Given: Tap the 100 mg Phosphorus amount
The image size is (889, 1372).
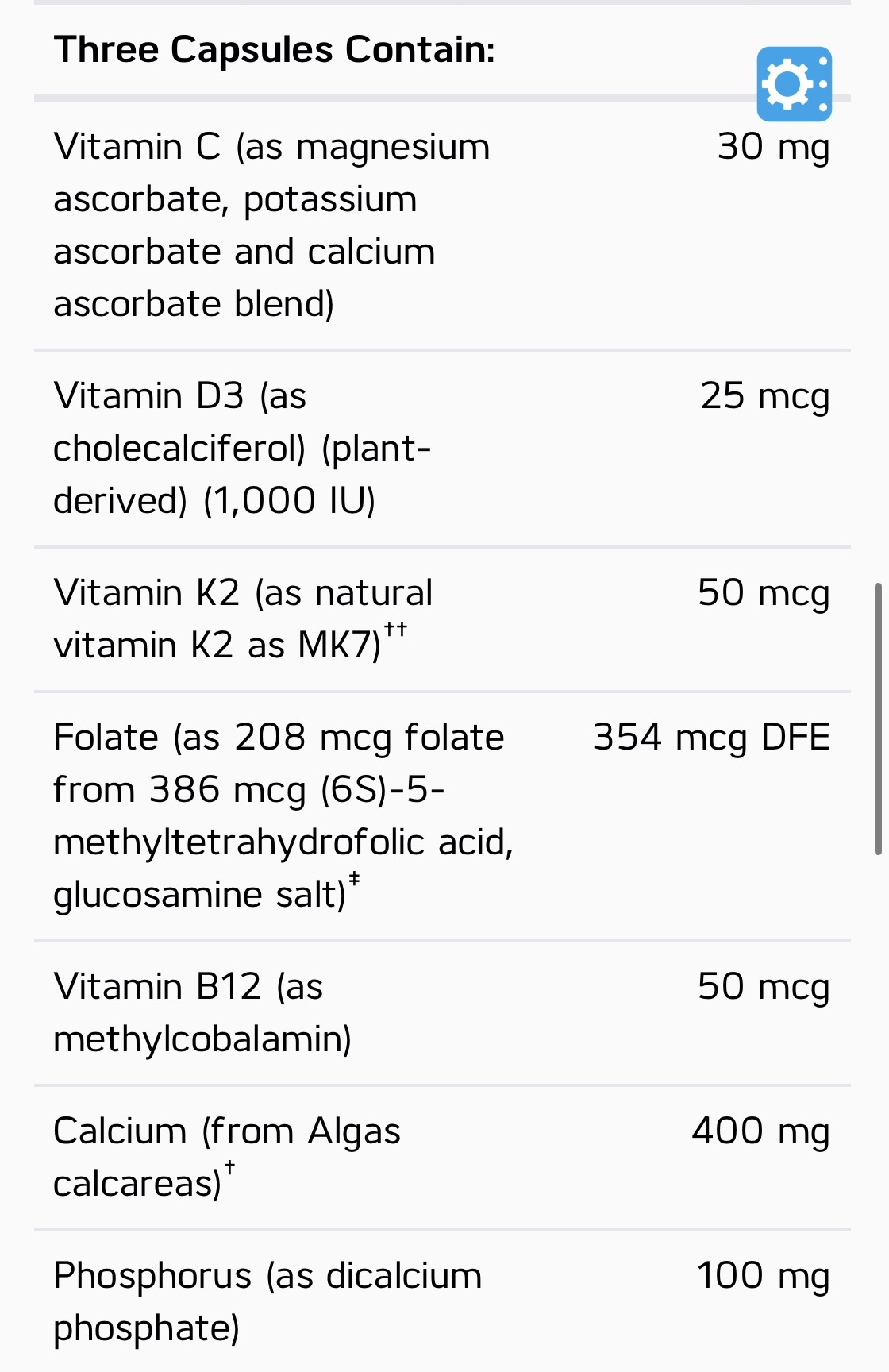Looking at the screenshot, I should click(x=763, y=1276).
